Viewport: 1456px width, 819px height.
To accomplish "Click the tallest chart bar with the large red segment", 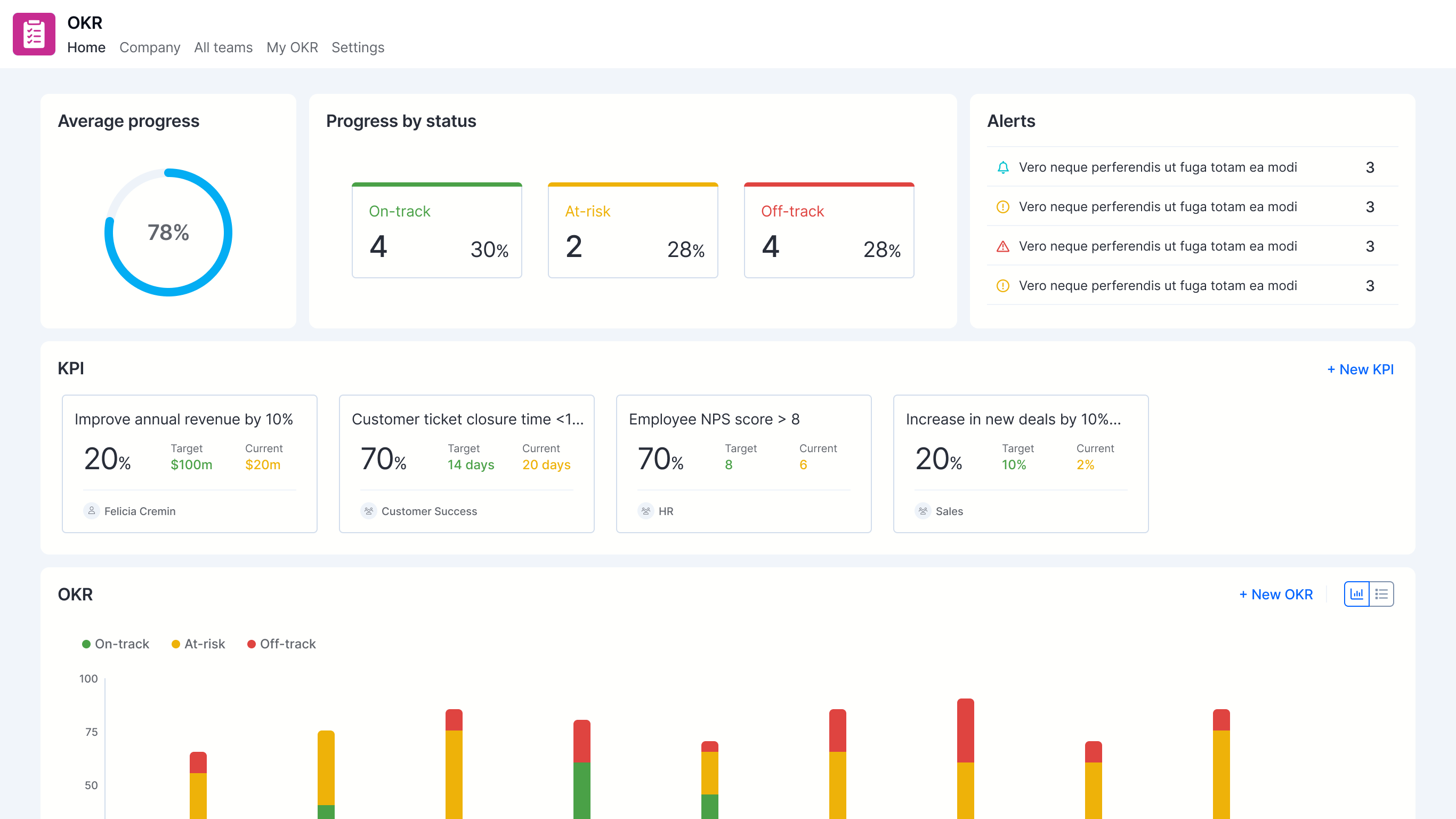I will (x=965, y=758).
